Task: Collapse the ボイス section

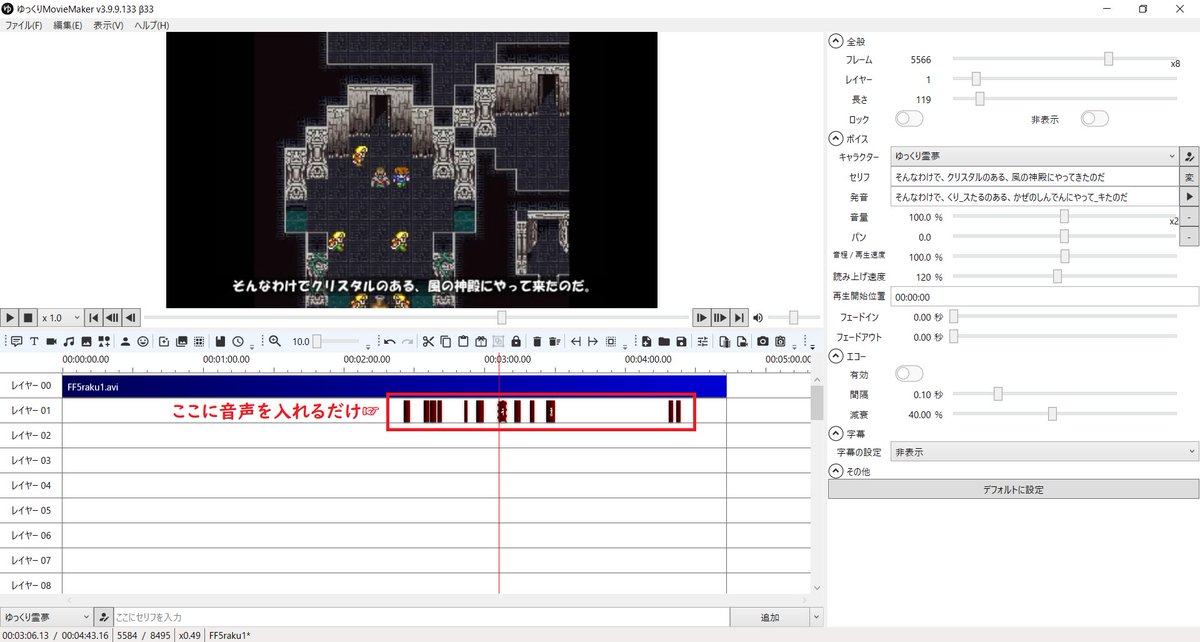Action: (x=835, y=138)
